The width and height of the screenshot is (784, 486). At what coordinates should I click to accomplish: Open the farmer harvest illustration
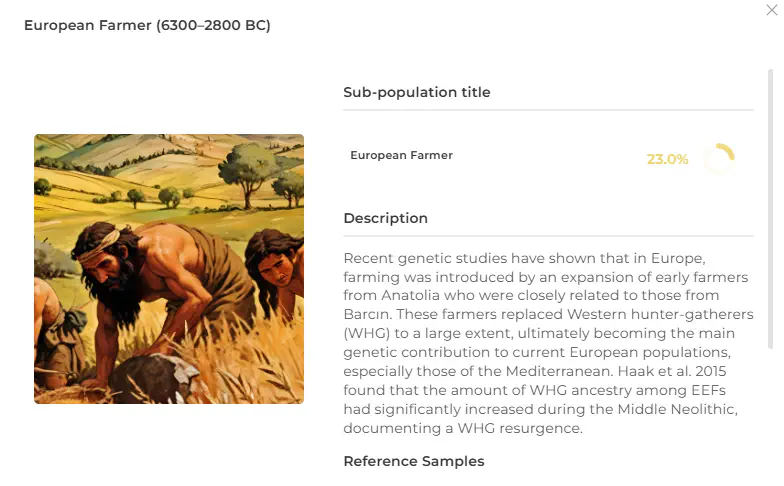coord(169,269)
